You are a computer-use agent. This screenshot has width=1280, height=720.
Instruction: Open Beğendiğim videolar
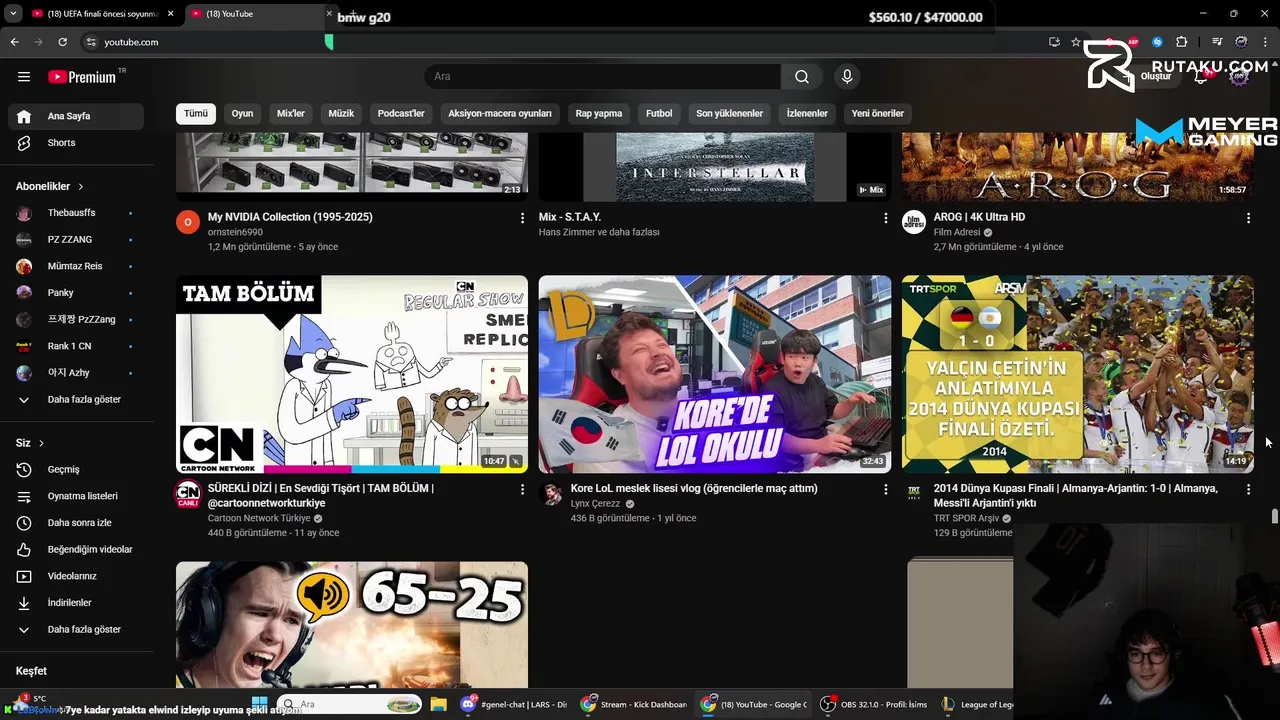point(76,549)
